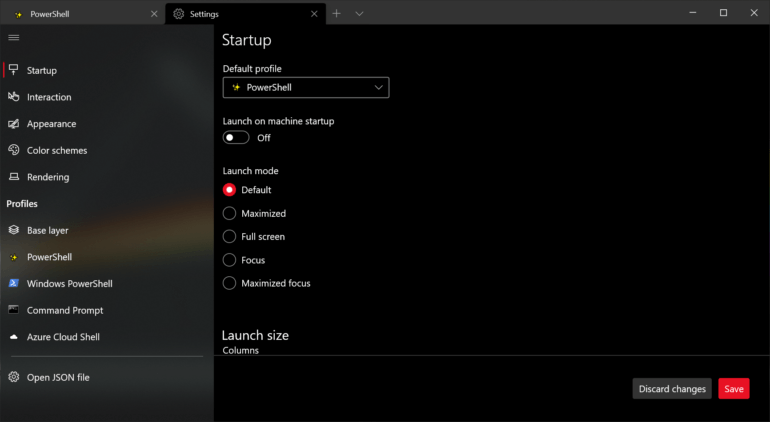Open the Appearance settings page
The height and width of the screenshot is (422, 770).
[107, 123]
